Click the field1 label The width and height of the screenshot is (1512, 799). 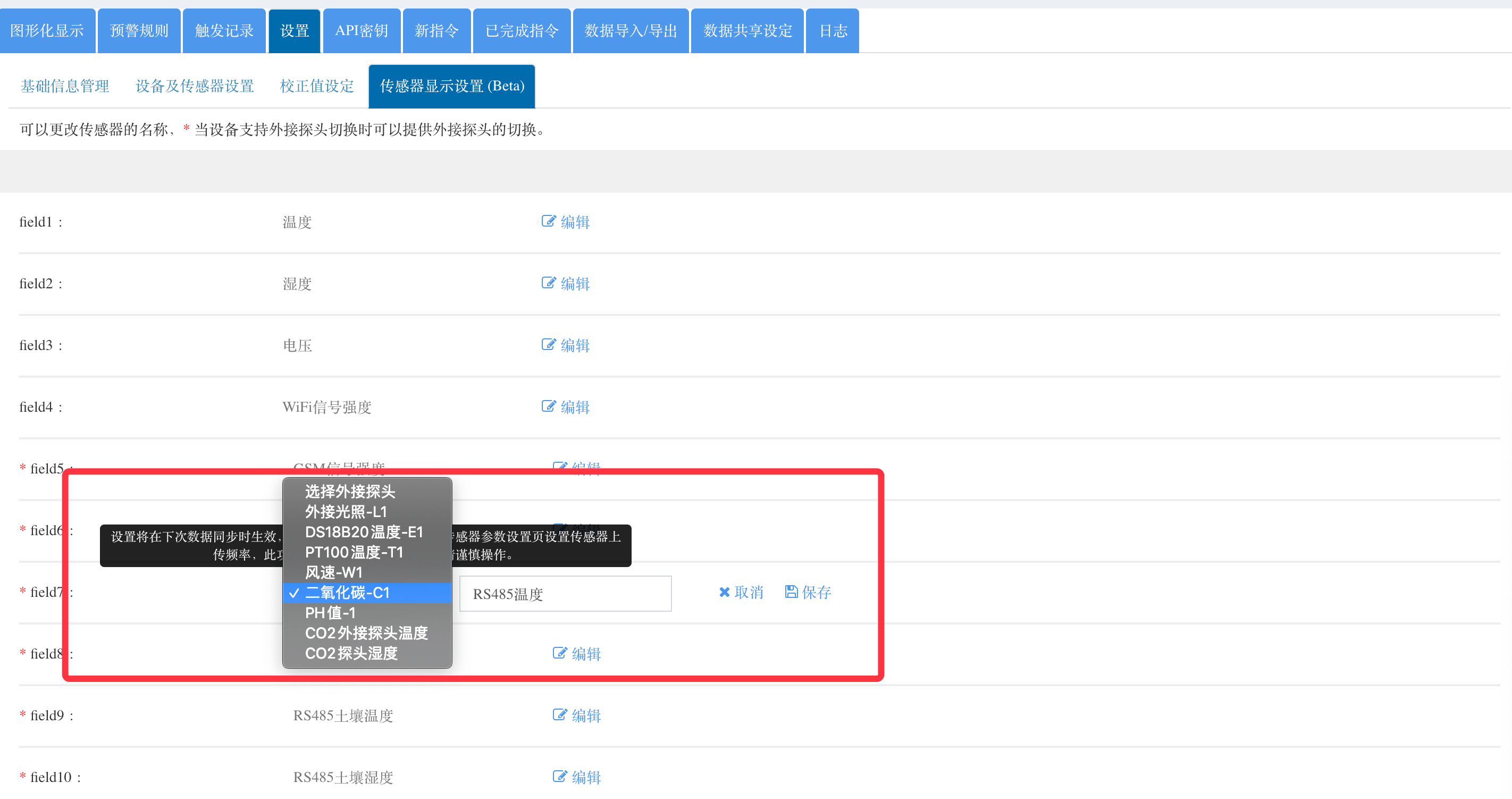click(40, 222)
